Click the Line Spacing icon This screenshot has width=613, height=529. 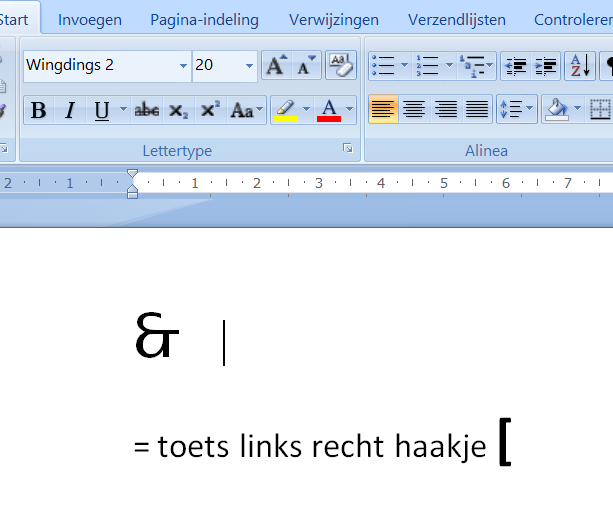pos(517,109)
